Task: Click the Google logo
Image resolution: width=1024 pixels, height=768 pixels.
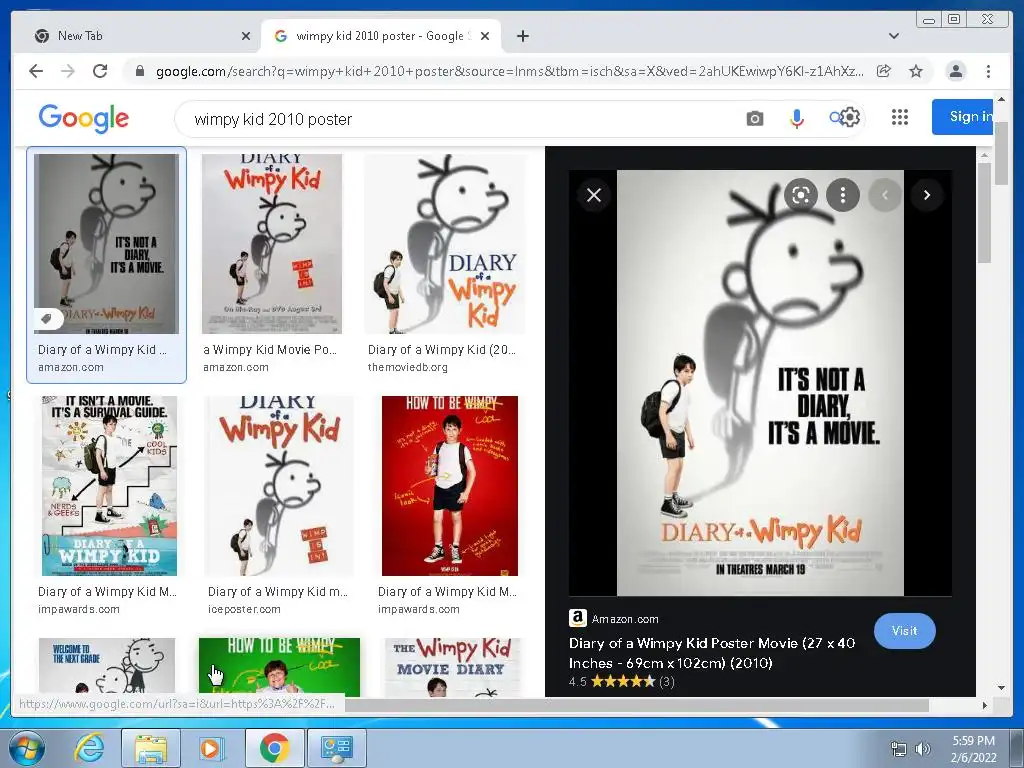Action: (x=84, y=118)
